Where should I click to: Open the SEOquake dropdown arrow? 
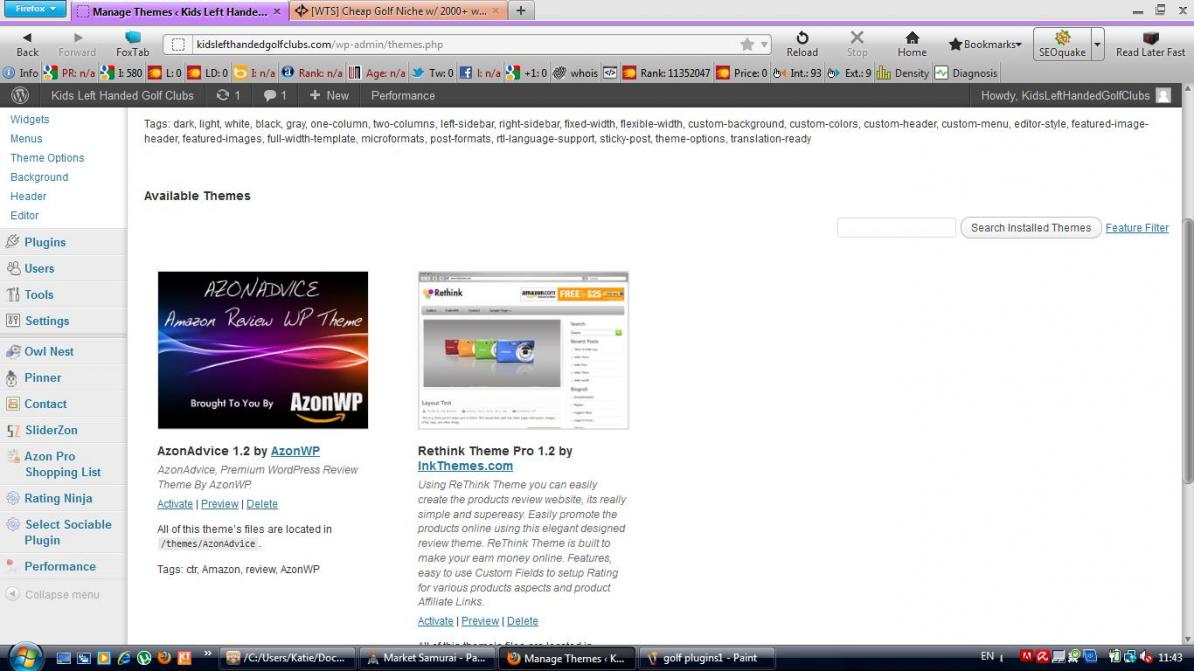(x=1097, y=44)
